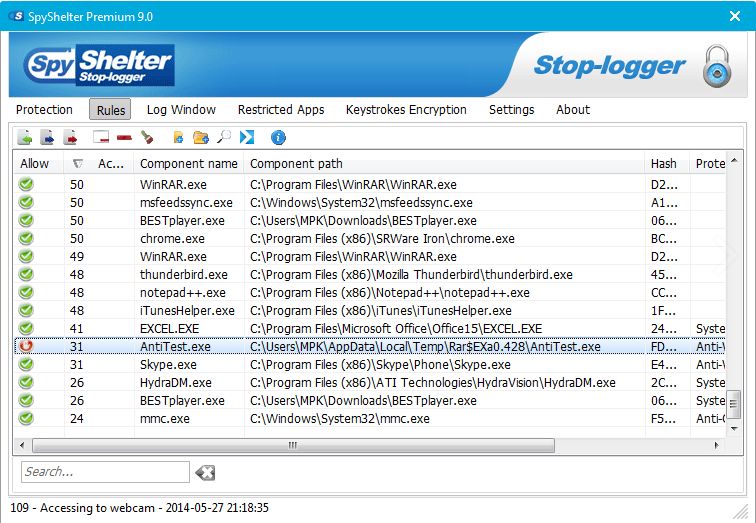Screen dimensions: 756x523
Task: Click iTunesHelper.exe component name
Action: tap(187, 310)
